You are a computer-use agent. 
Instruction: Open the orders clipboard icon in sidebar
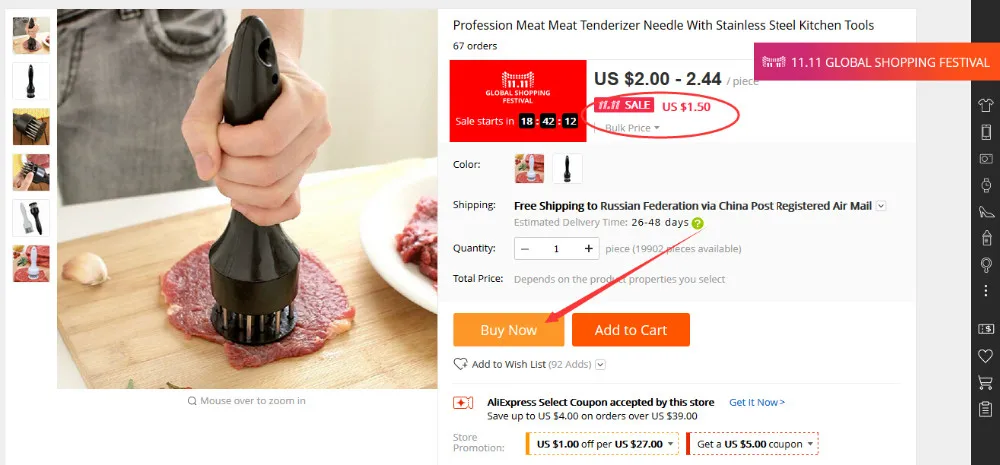click(986, 409)
